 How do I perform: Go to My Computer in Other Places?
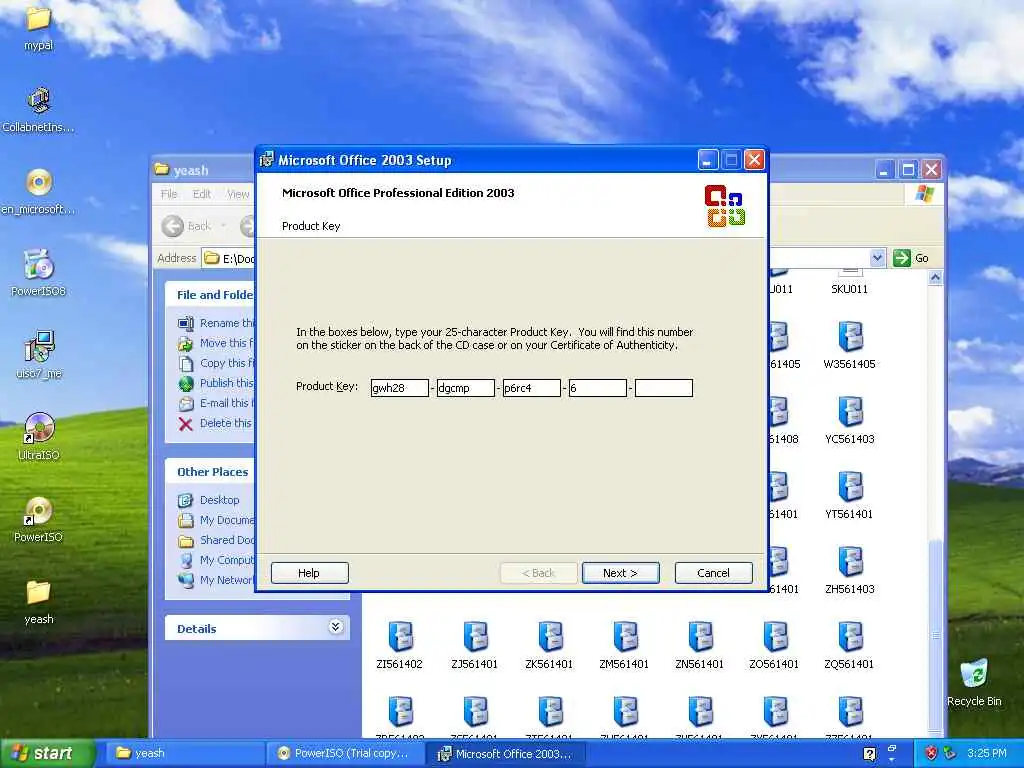227,560
